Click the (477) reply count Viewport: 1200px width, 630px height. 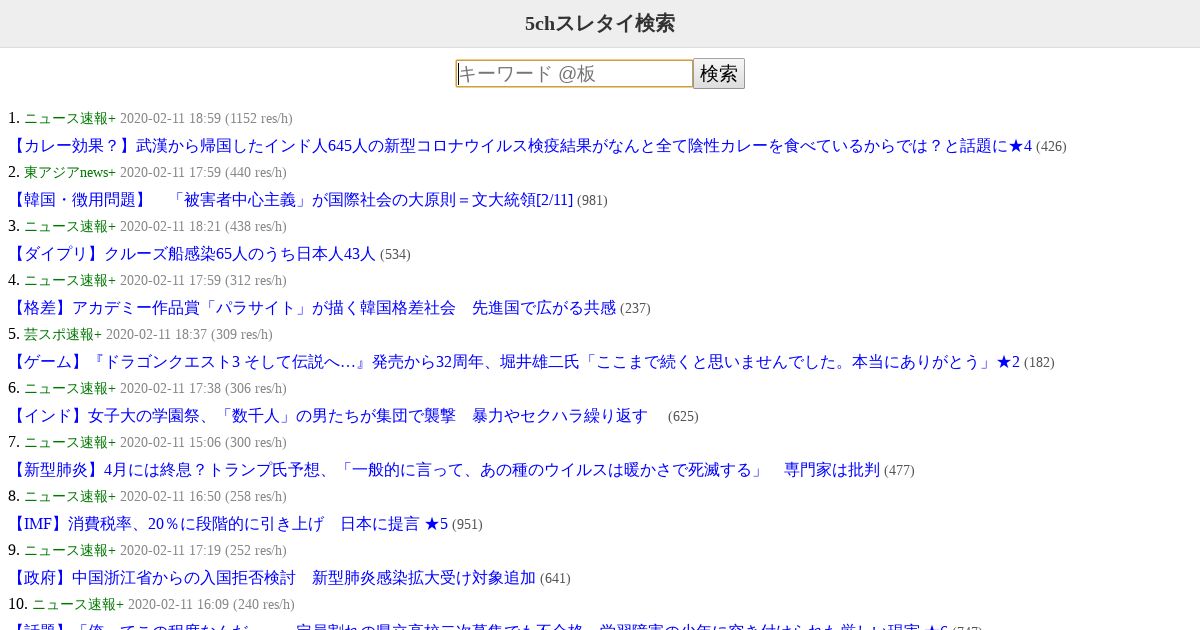[899, 471]
